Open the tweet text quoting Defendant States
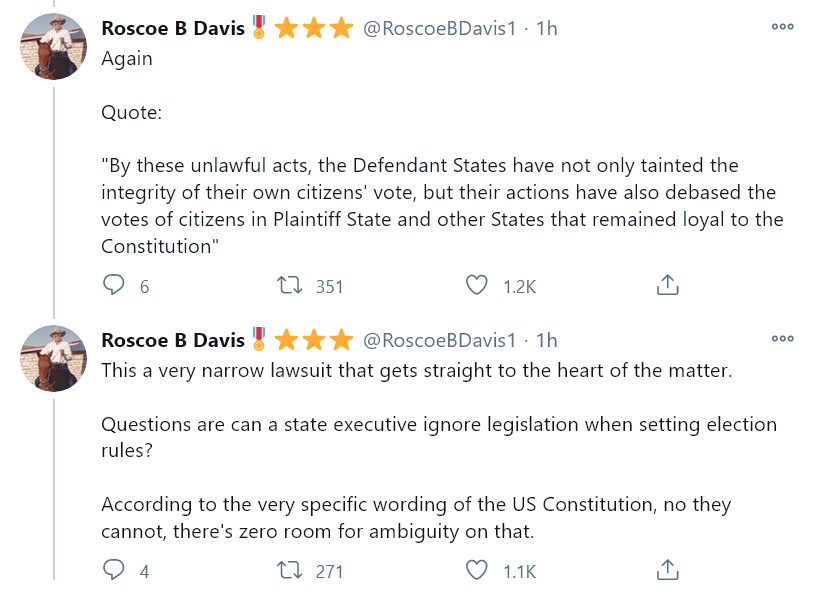Viewport: 816px width, 603px height. 440,192
